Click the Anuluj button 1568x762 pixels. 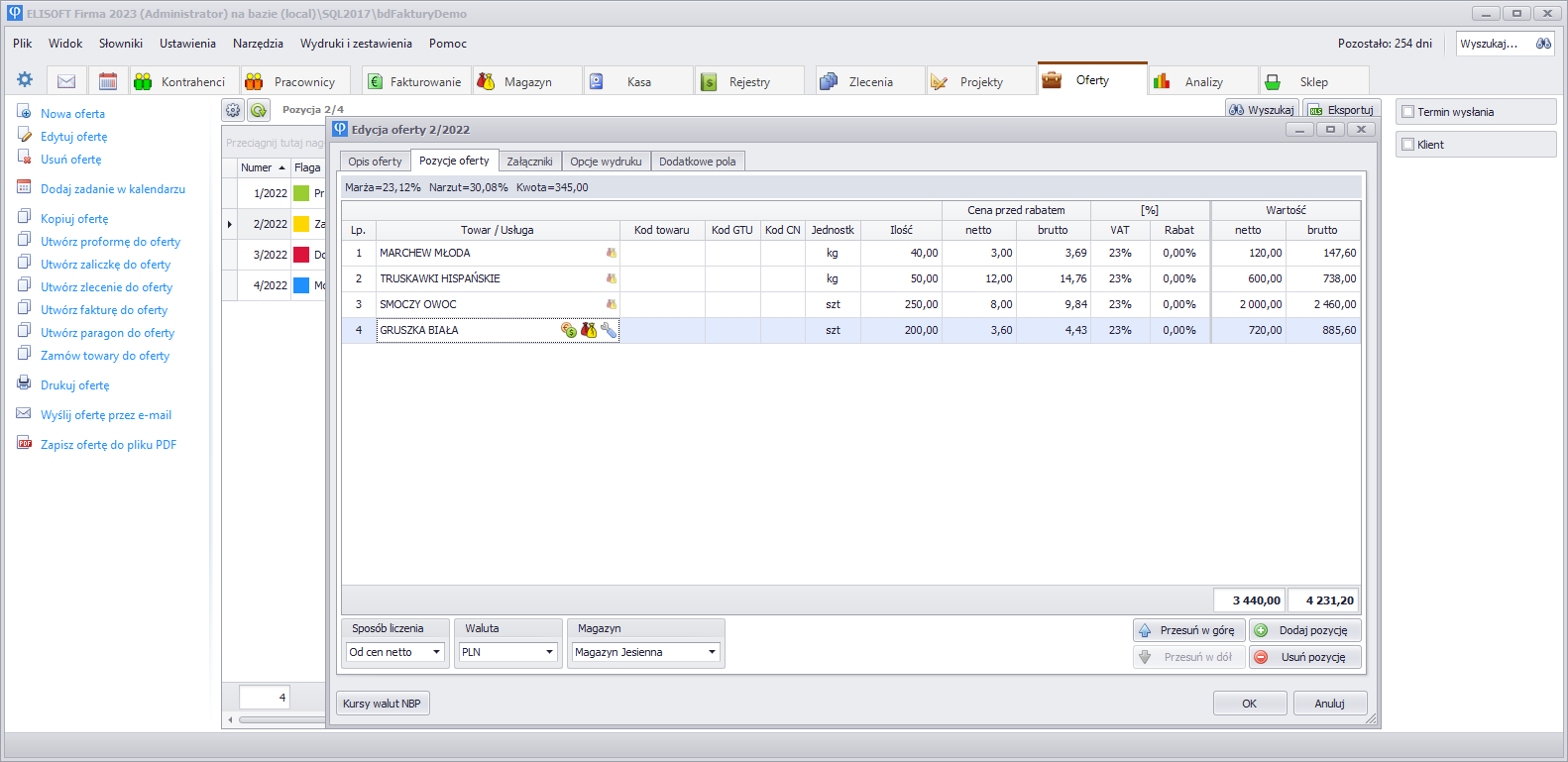[1330, 704]
